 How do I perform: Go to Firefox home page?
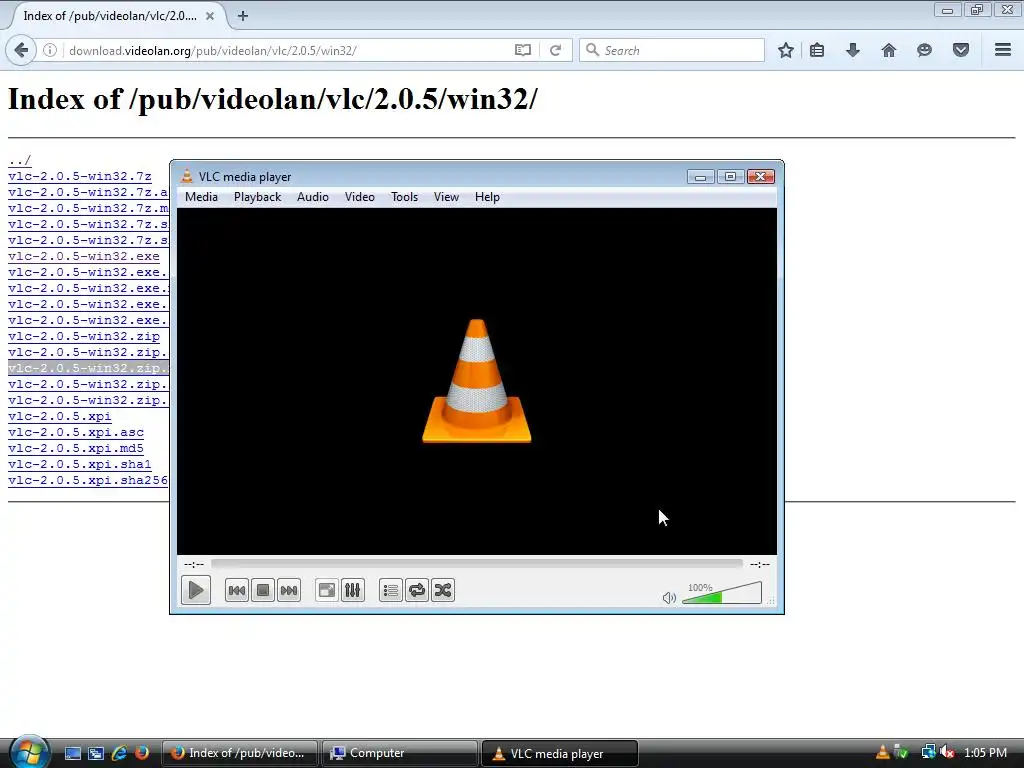[889, 50]
